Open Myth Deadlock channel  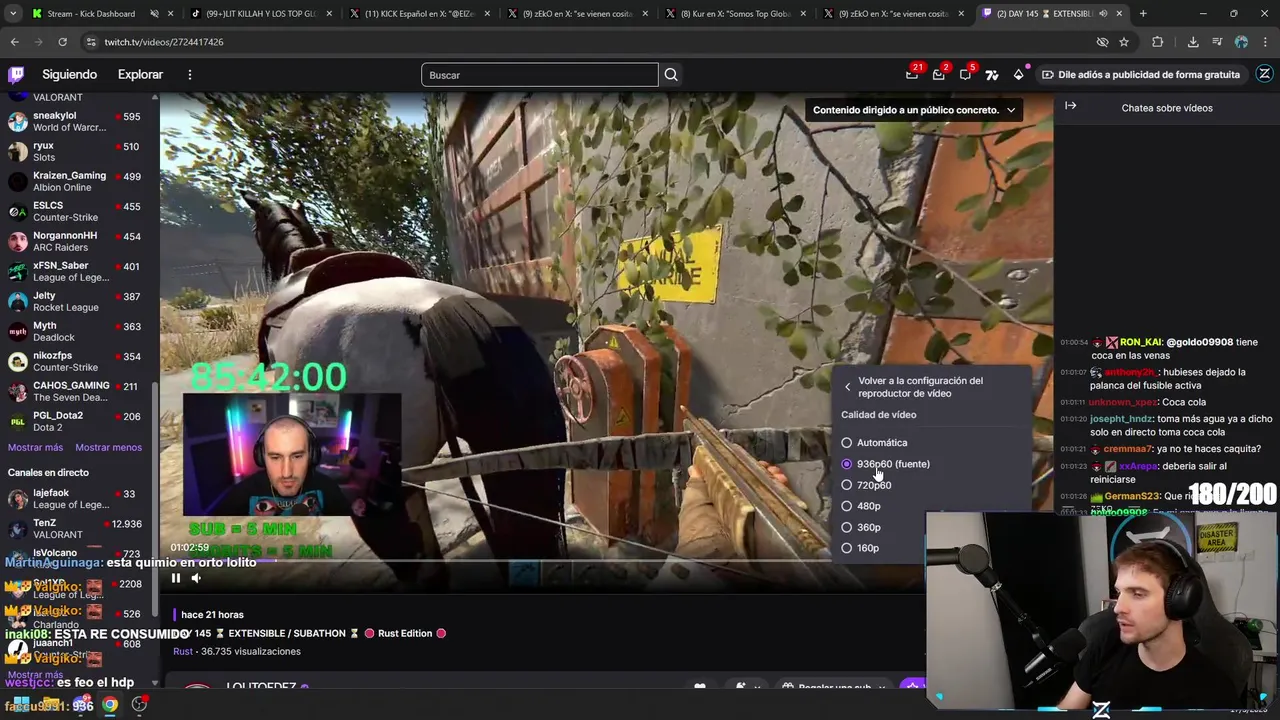click(76, 332)
